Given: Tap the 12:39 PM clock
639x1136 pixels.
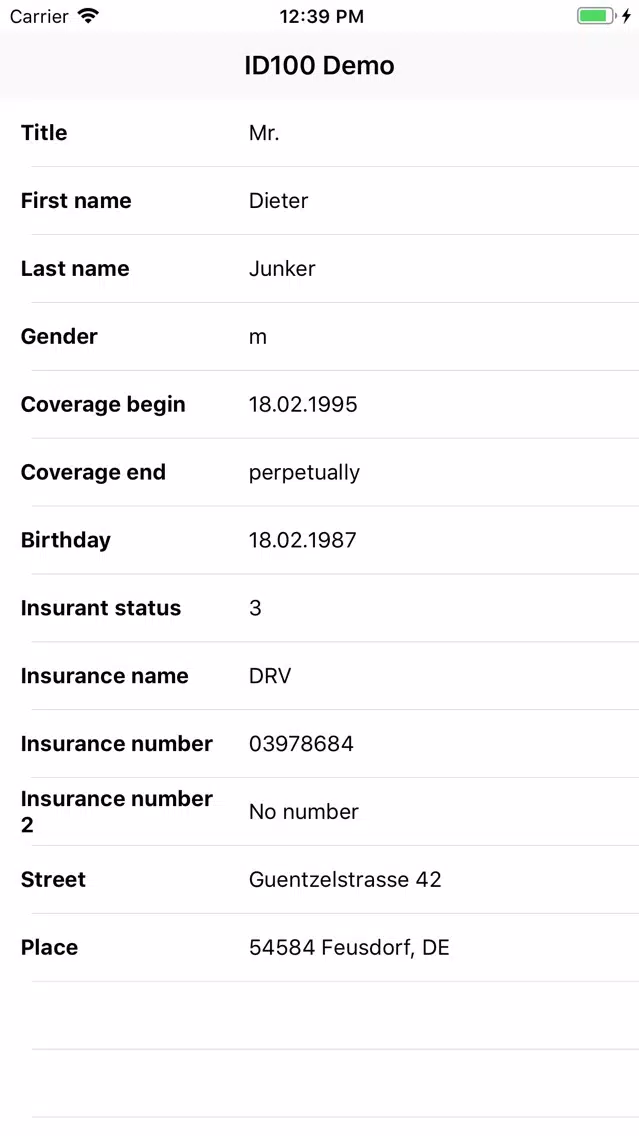Looking at the screenshot, I should point(322,17).
